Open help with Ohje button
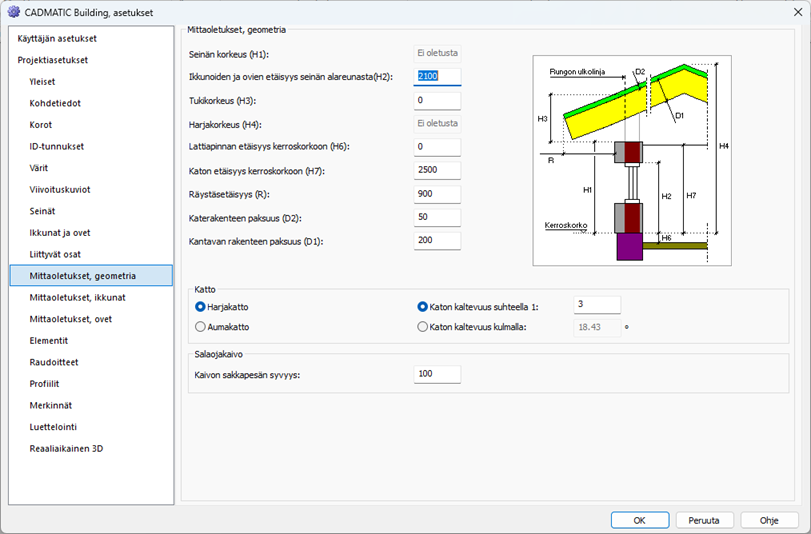Screen dimensions: 811x534 click(769, 520)
